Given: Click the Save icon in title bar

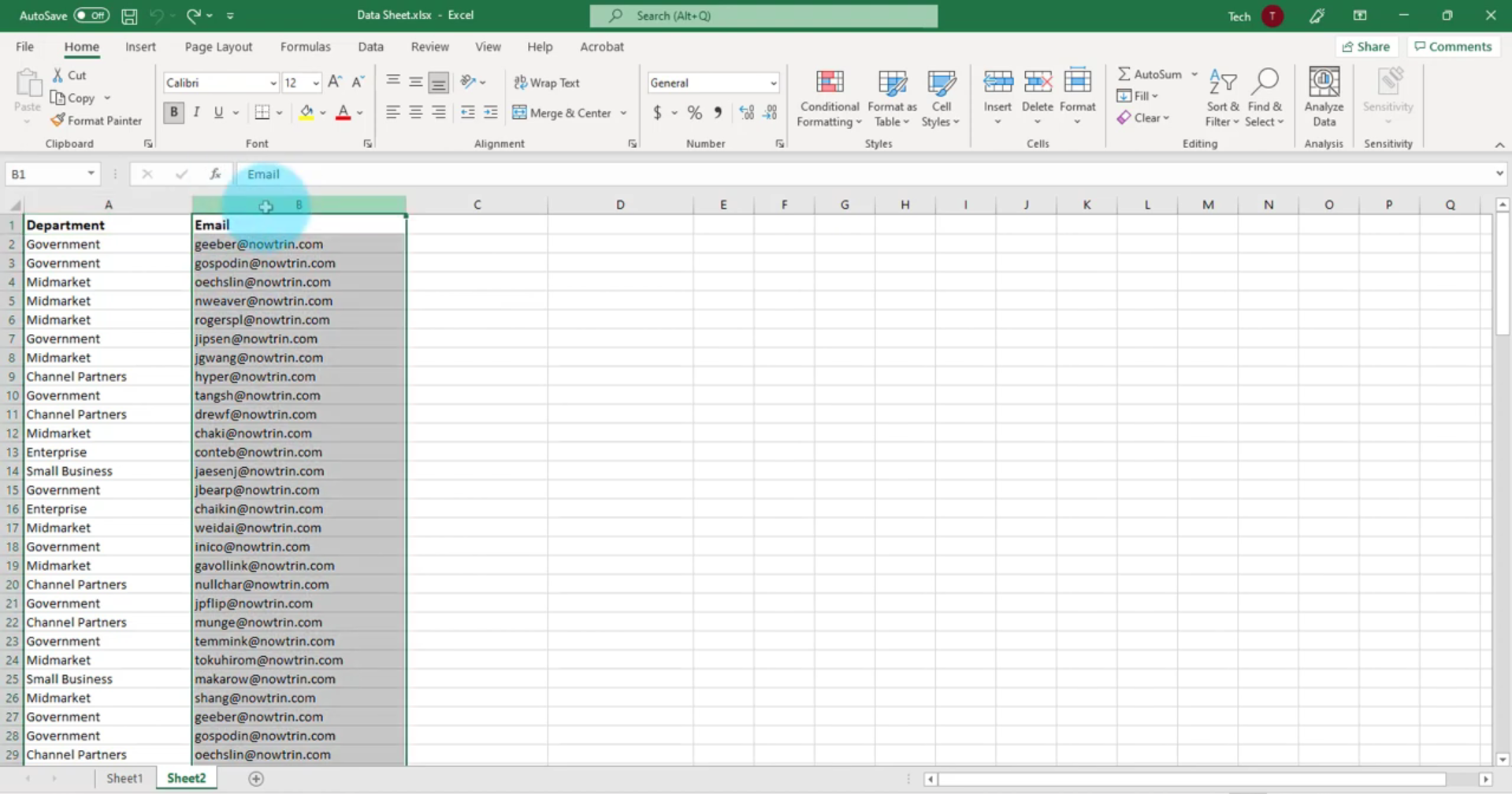Looking at the screenshot, I should (x=129, y=16).
